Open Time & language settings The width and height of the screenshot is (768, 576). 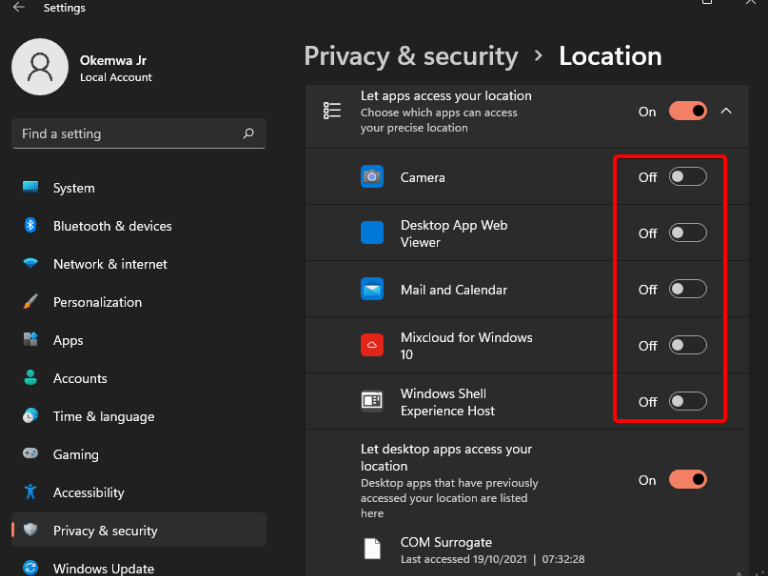click(x=139, y=416)
